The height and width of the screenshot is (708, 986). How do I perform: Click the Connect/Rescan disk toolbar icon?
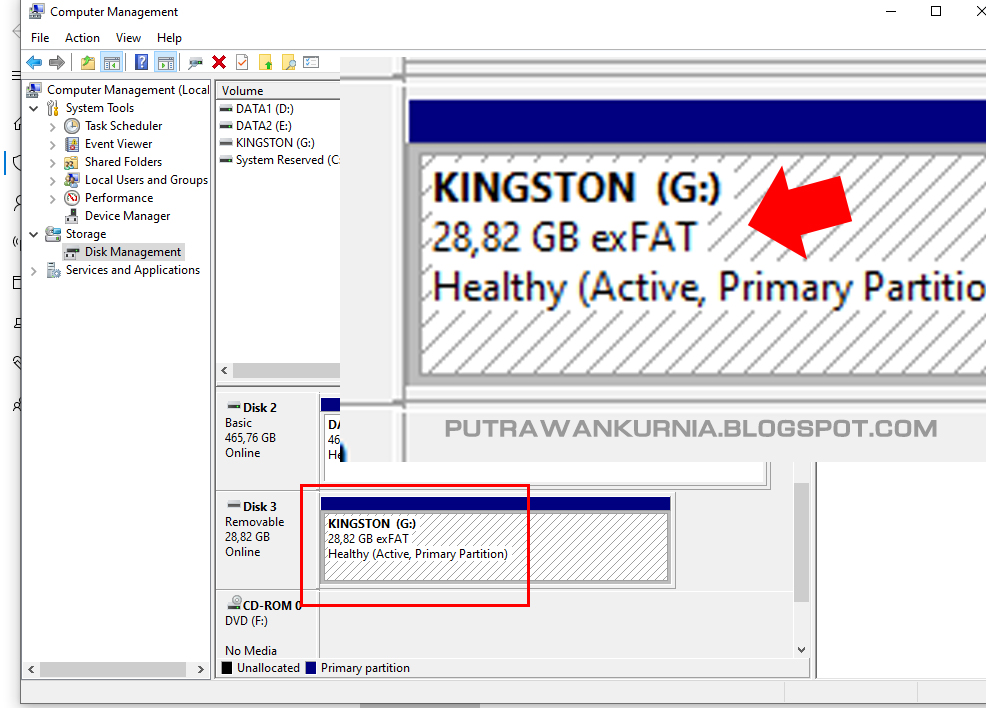(x=196, y=62)
